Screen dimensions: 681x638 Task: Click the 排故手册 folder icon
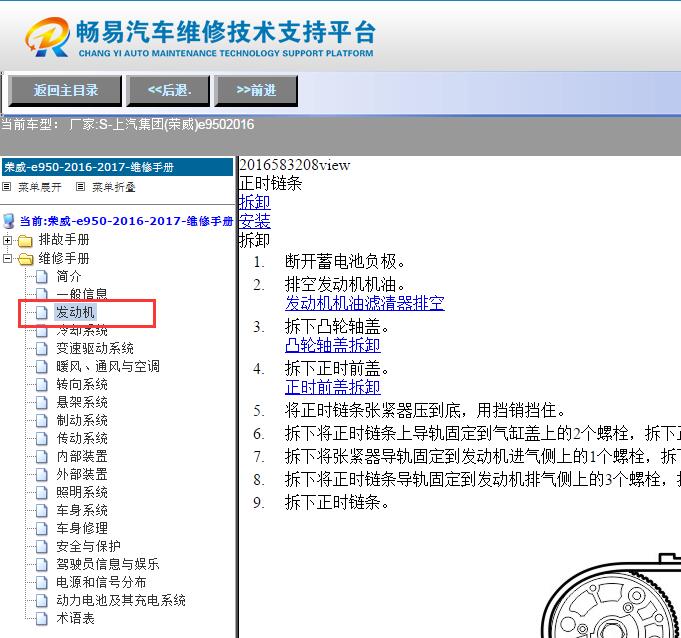pos(25,240)
